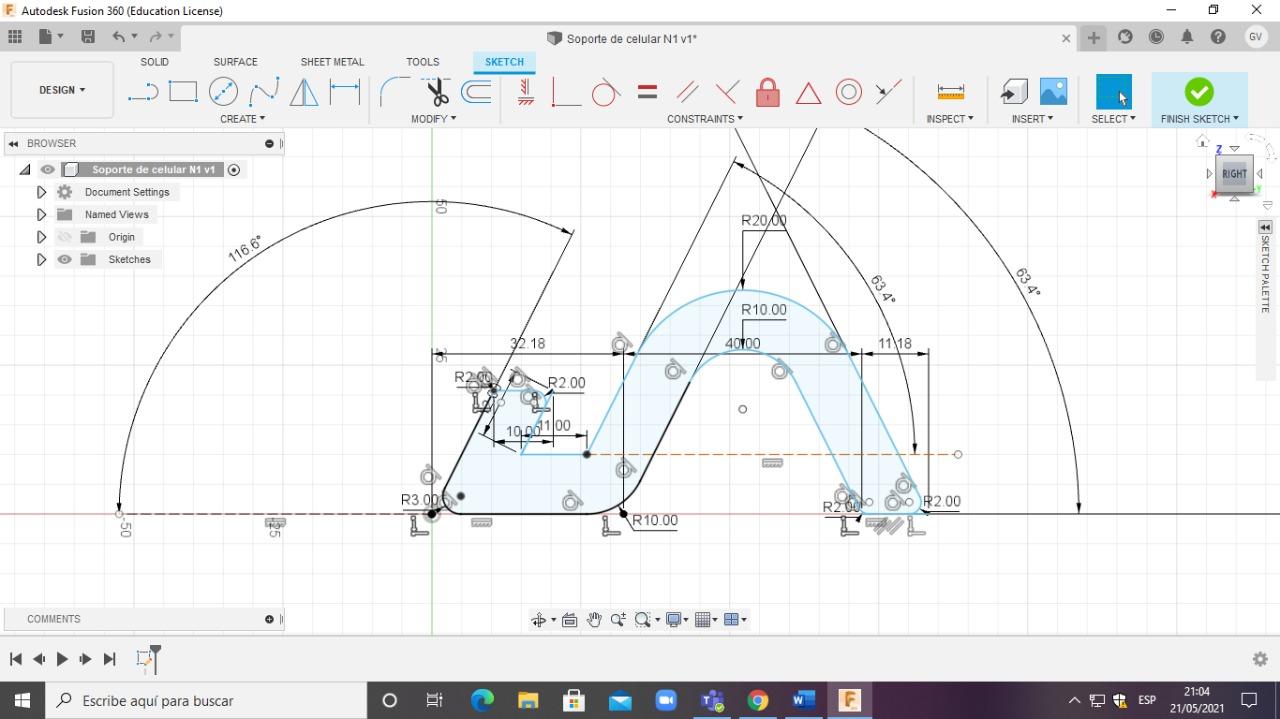Click the Save icon
Viewport: 1280px width, 719px height.
(88, 37)
